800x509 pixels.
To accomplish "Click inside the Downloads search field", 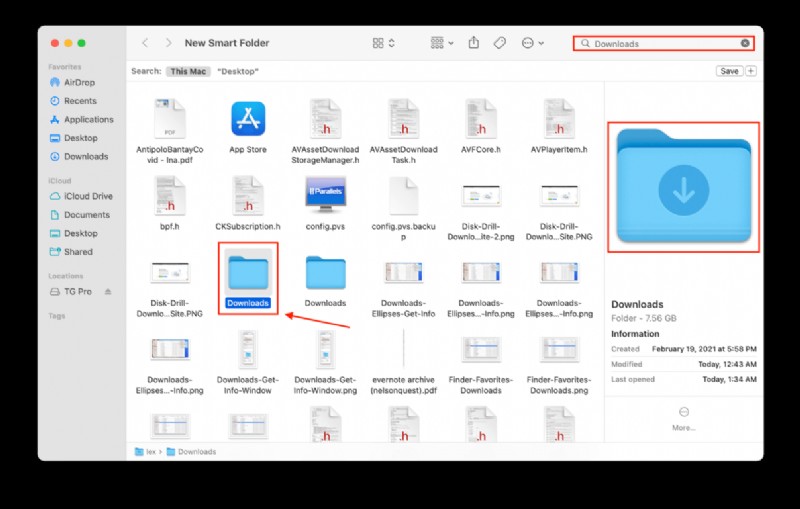I will (x=663, y=44).
